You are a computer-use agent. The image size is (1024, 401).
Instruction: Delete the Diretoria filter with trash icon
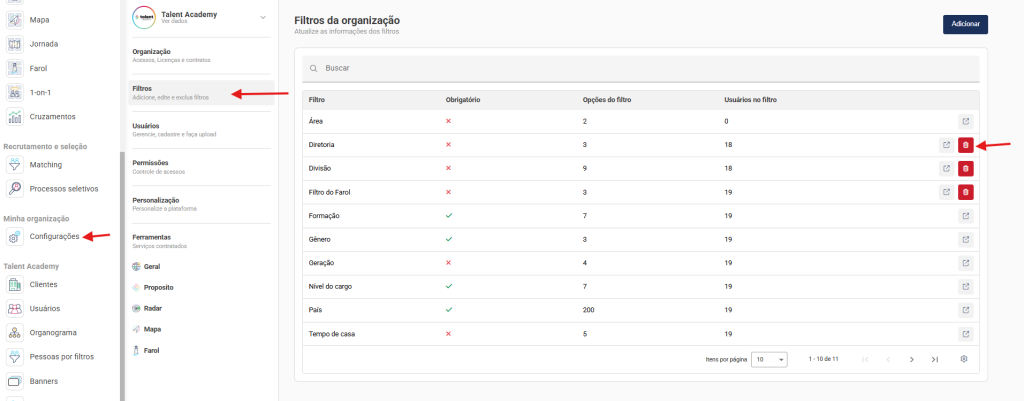[x=965, y=144]
